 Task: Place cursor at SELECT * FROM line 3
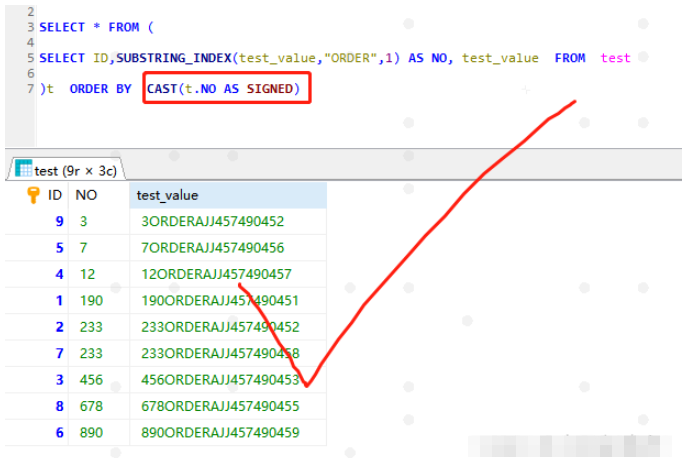tap(96, 27)
